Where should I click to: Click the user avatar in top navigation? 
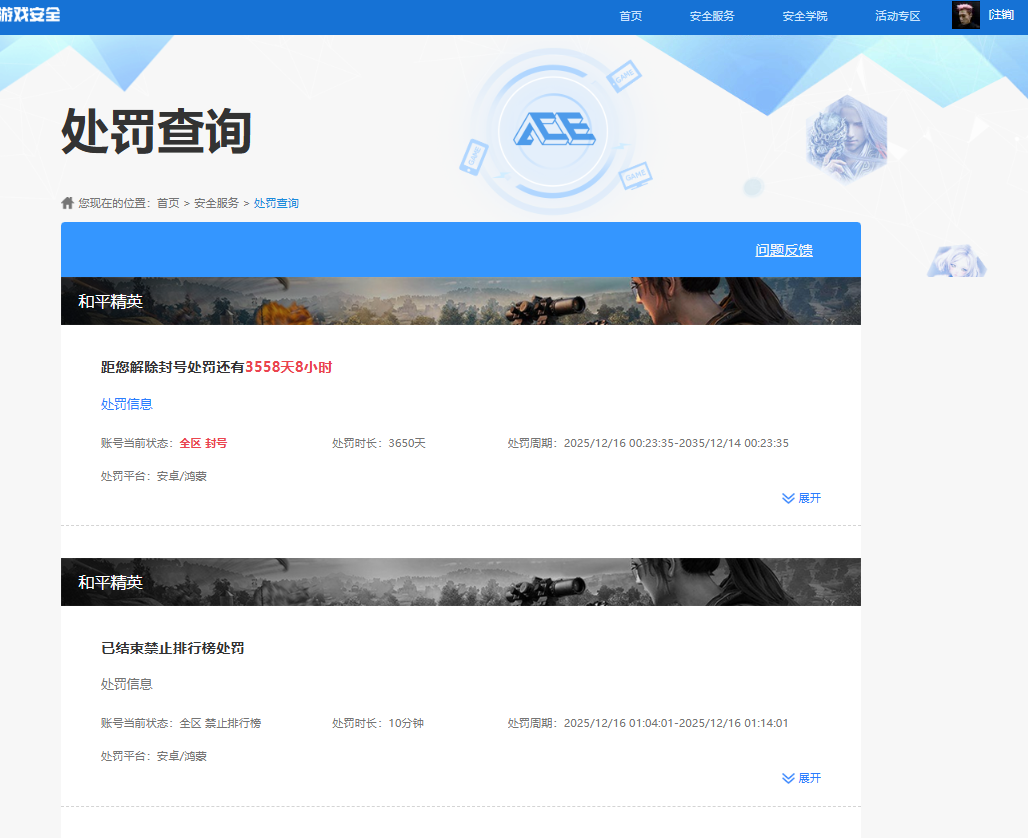(965, 15)
